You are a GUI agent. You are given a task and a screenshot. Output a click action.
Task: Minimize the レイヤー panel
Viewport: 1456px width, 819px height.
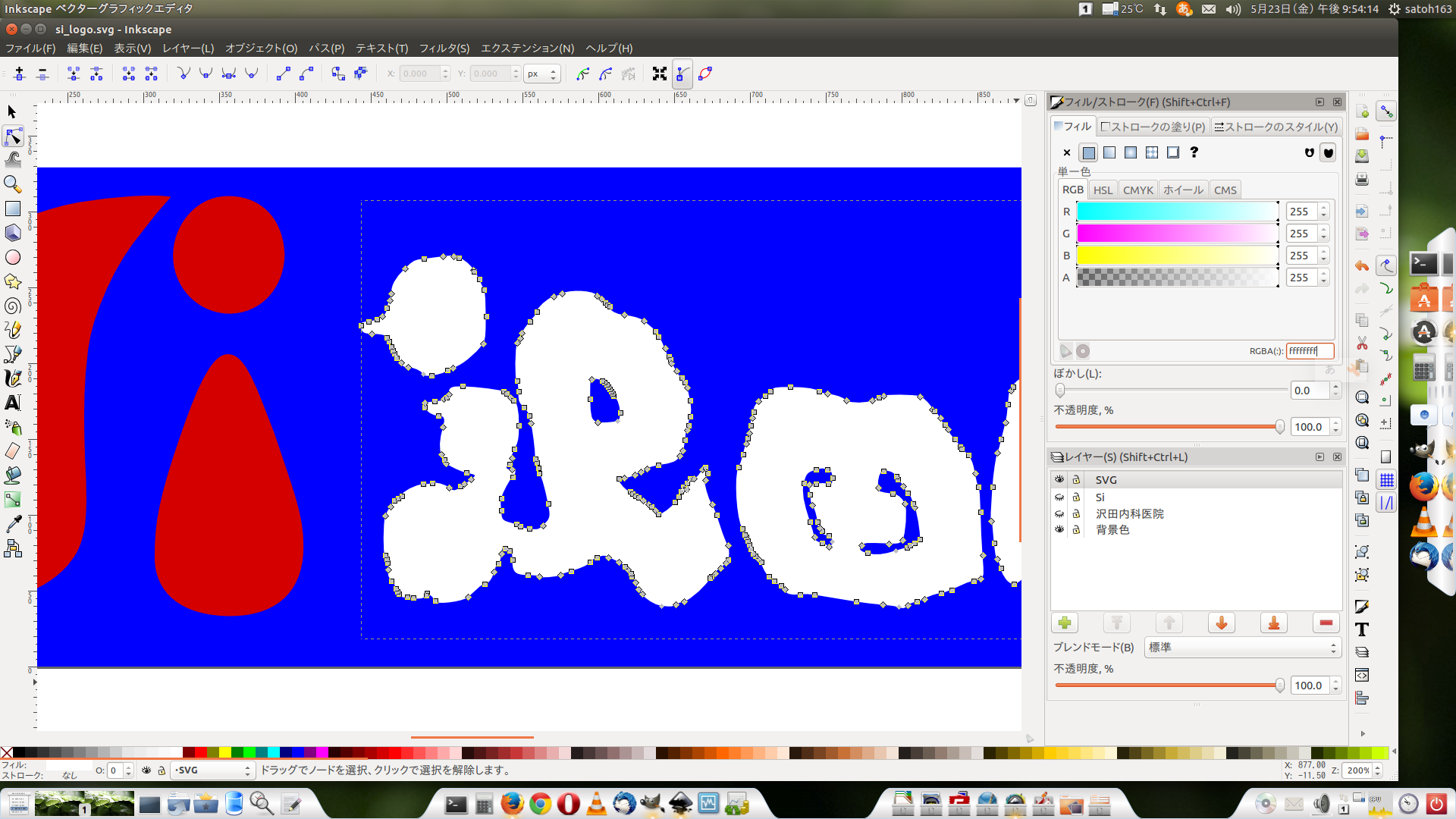click(x=1319, y=457)
